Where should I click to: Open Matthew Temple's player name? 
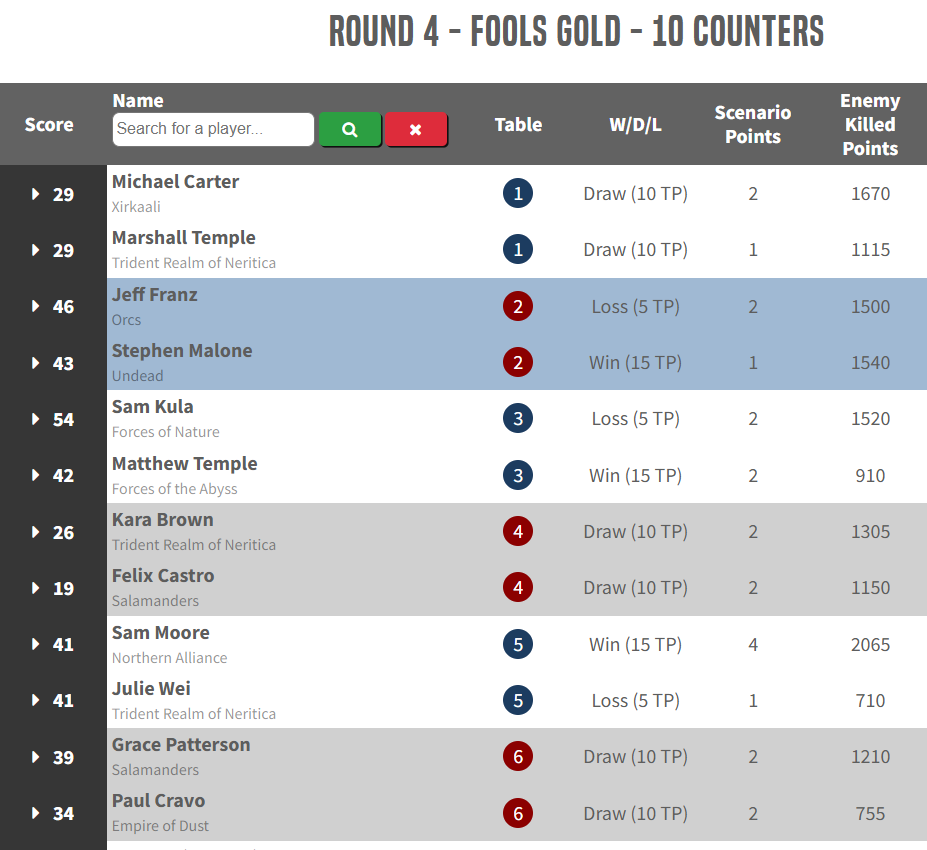click(185, 463)
